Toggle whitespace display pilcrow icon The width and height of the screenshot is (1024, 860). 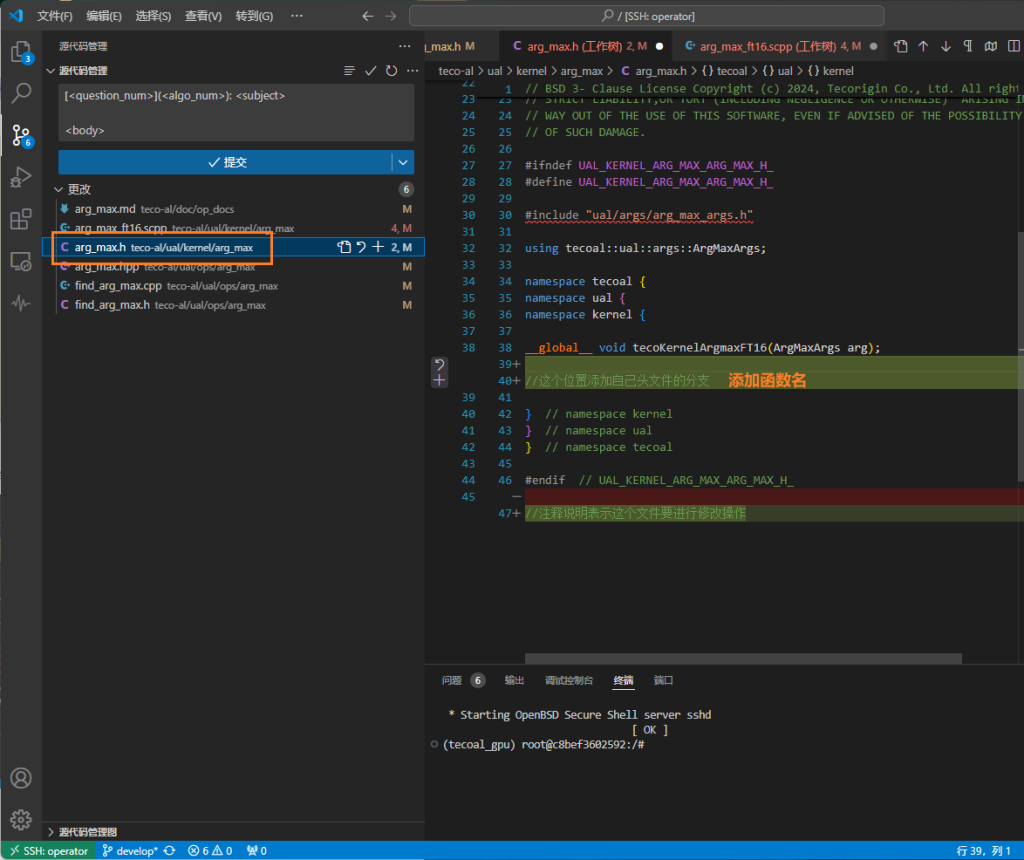coord(967,46)
